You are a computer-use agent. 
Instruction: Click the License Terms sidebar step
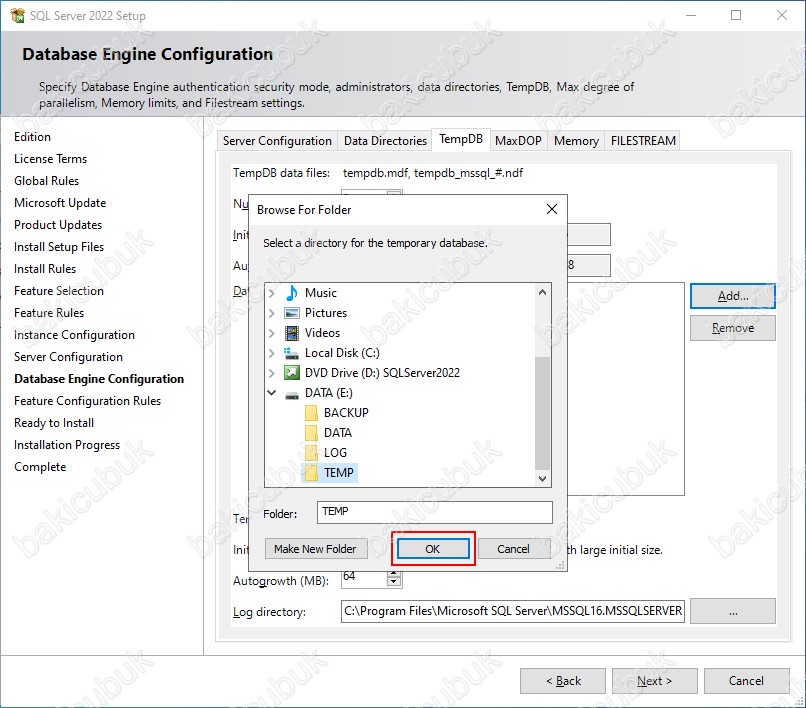tap(50, 159)
